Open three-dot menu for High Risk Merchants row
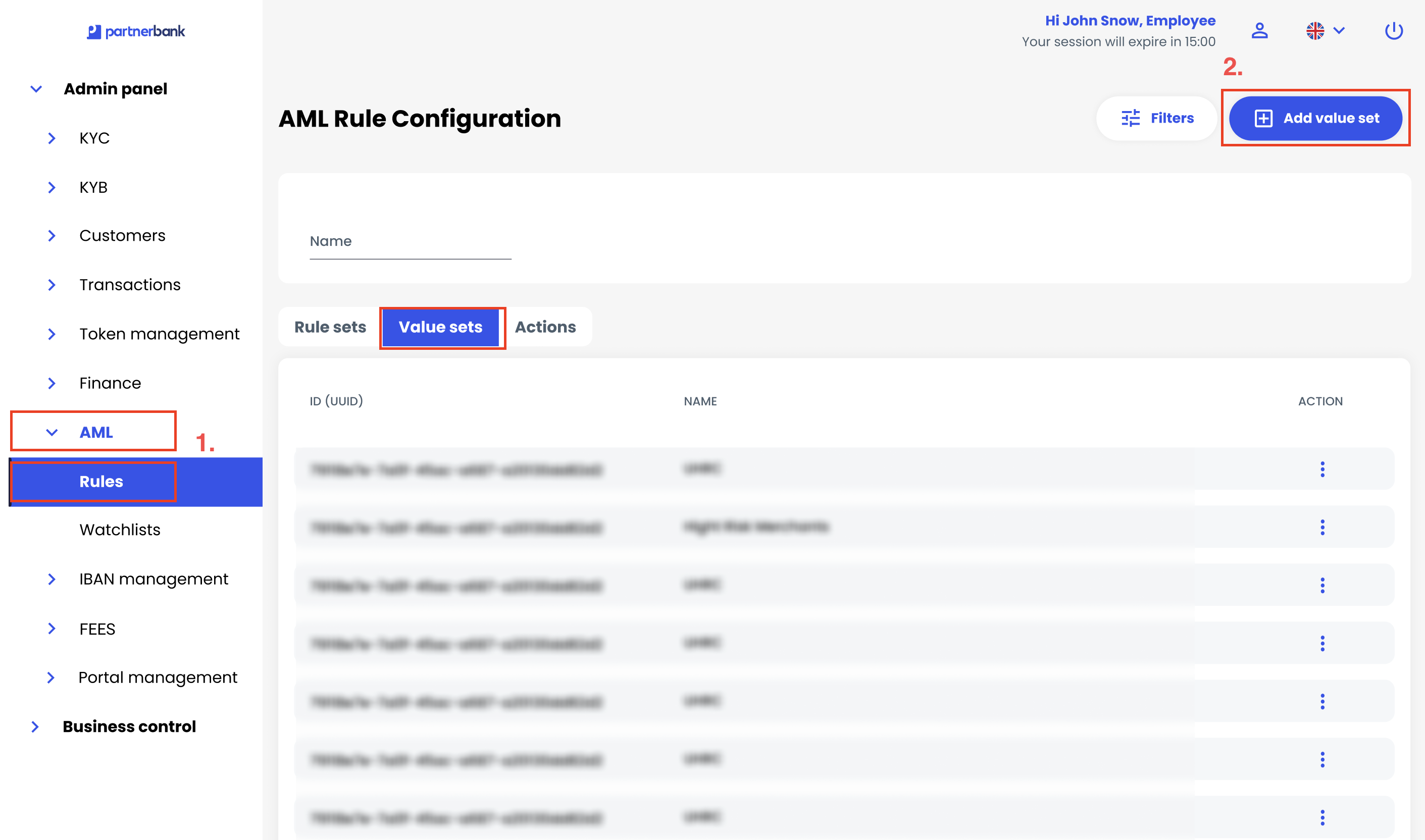Viewport: 1425px width, 840px height. (1322, 528)
